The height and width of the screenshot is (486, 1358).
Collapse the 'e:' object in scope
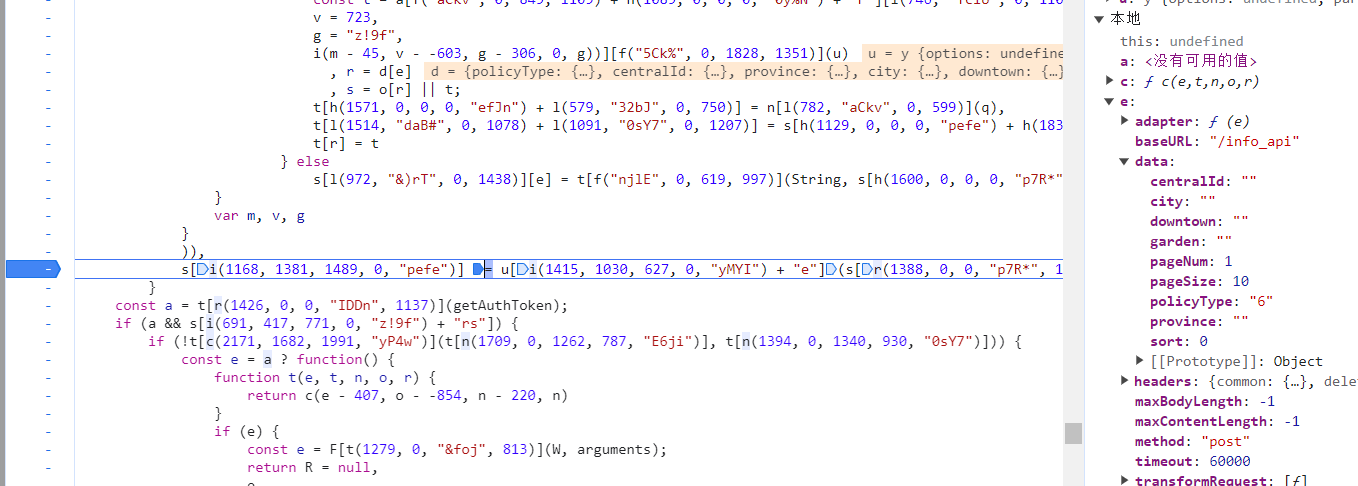tap(1110, 101)
